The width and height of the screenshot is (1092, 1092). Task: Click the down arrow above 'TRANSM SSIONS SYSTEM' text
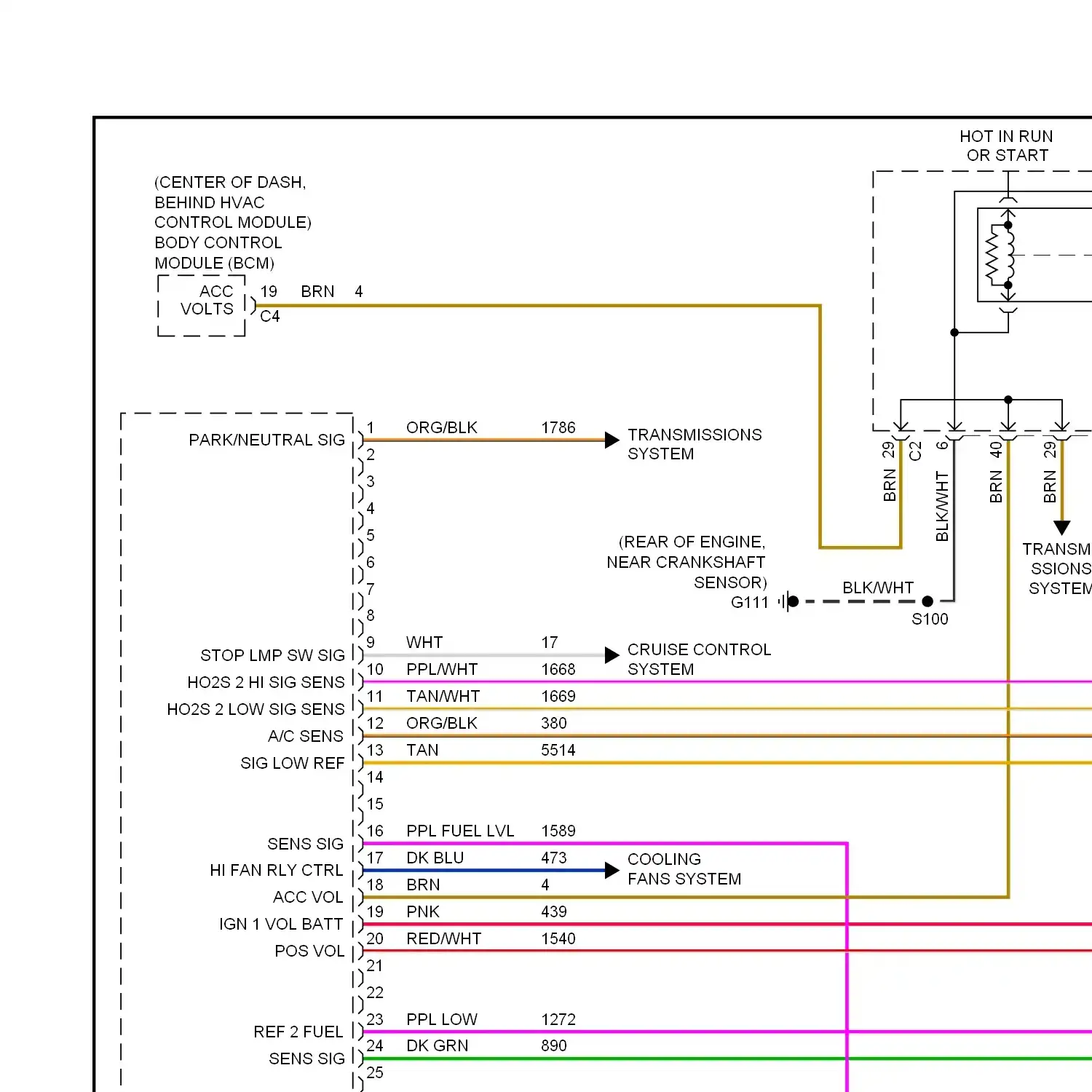pos(1062,528)
